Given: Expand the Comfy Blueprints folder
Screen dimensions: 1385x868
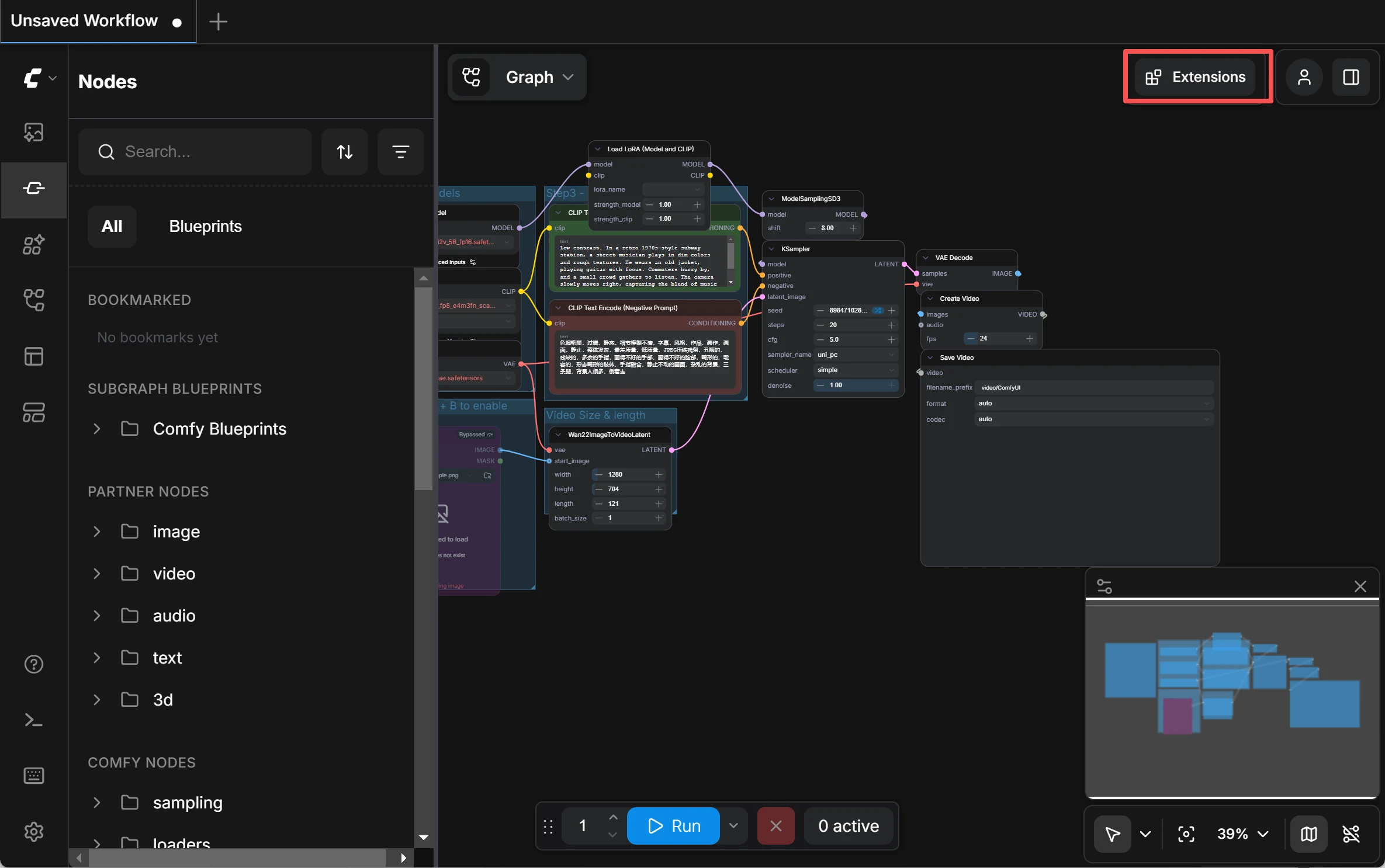Looking at the screenshot, I should [x=97, y=429].
